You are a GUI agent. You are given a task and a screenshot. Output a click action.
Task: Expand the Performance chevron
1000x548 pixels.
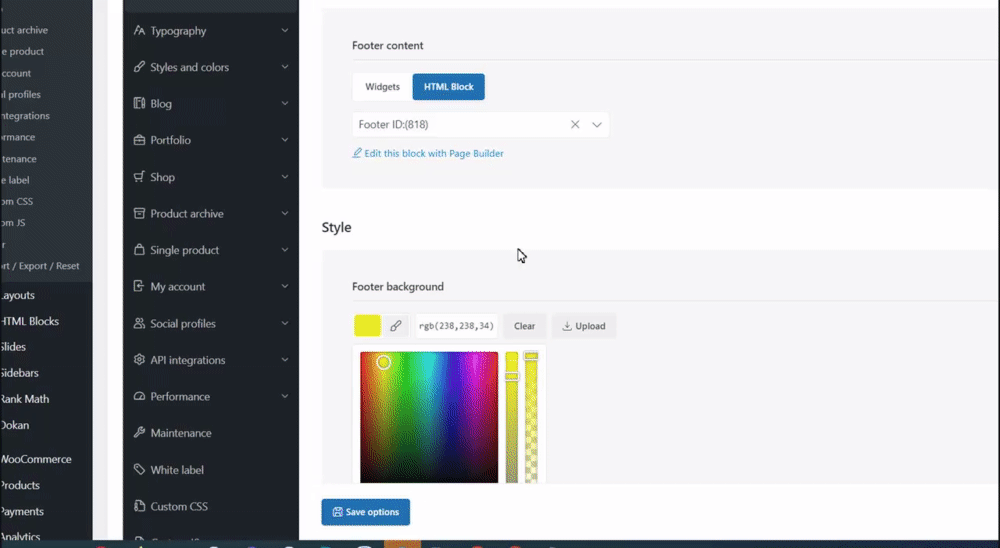284,396
